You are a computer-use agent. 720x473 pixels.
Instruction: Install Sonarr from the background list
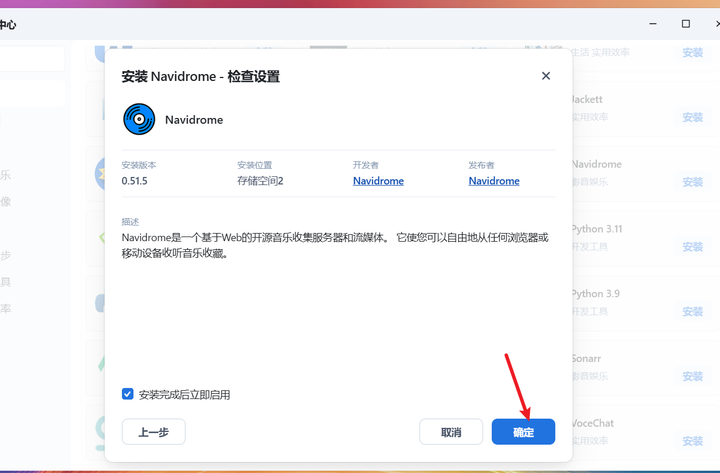pos(692,376)
